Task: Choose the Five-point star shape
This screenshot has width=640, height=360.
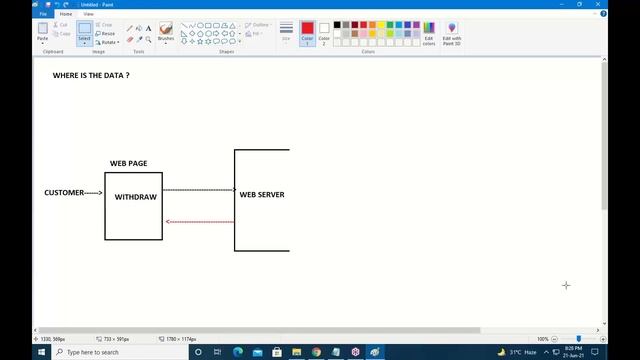Action: pyautogui.click(x=200, y=41)
